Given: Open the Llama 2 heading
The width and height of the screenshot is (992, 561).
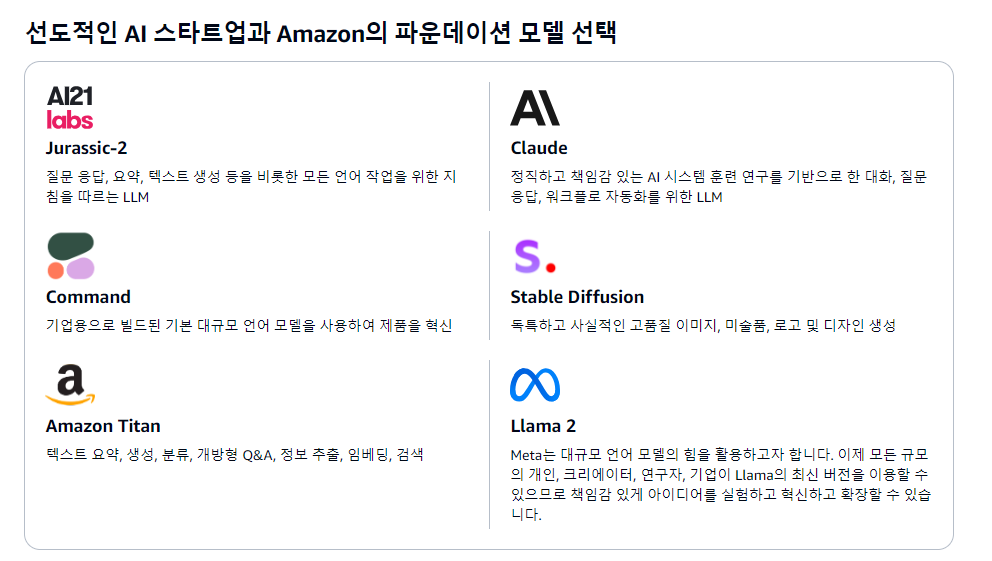Looking at the screenshot, I should pyautogui.click(x=543, y=426).
